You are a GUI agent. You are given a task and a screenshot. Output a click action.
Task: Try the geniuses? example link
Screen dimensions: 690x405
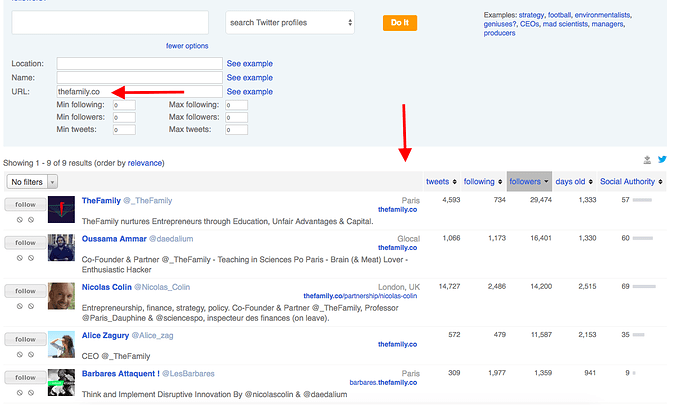coord(500,24)
